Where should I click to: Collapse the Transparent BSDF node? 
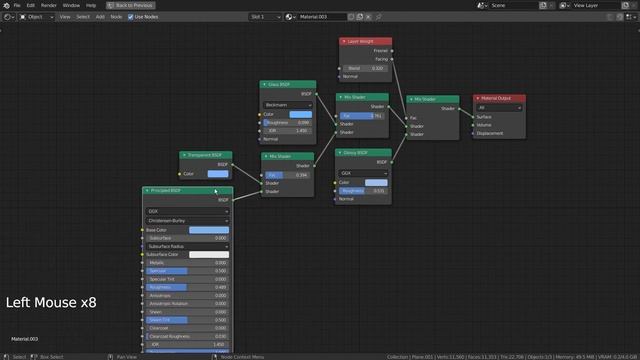[184, 155]
